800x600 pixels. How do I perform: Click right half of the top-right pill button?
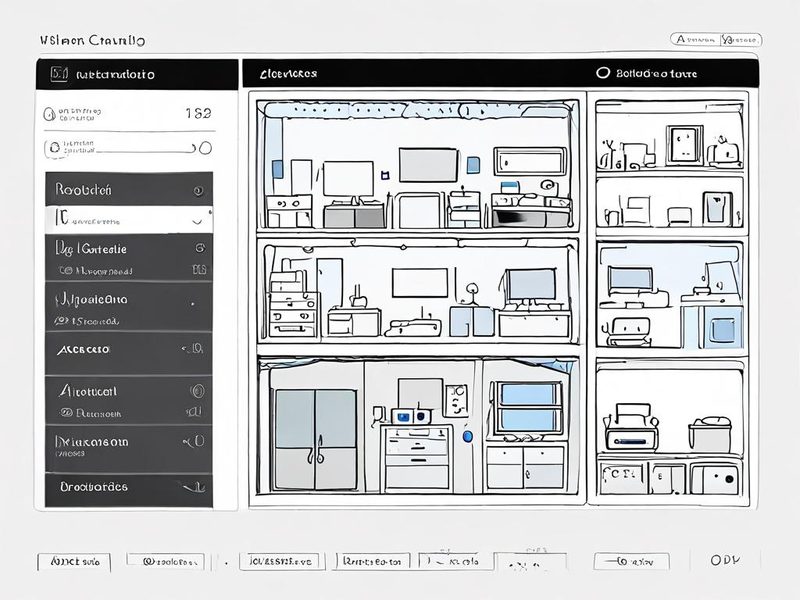pos(740,39)
